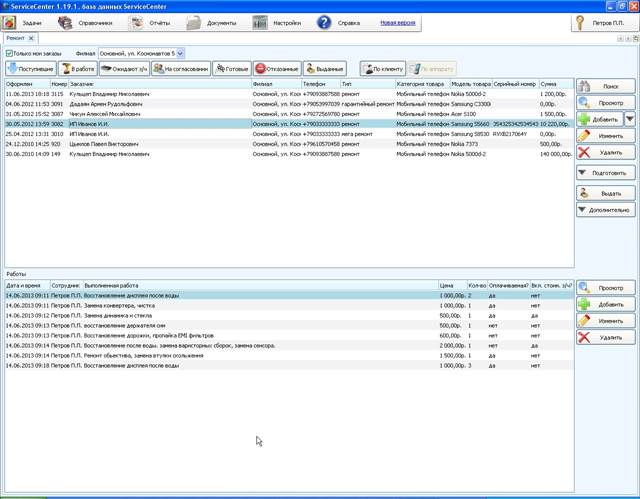Image resolution: width=640 pixels, height=499 pixels.
Task: Open the Отчёты toolbar section
Action: [x=150, y=23]
